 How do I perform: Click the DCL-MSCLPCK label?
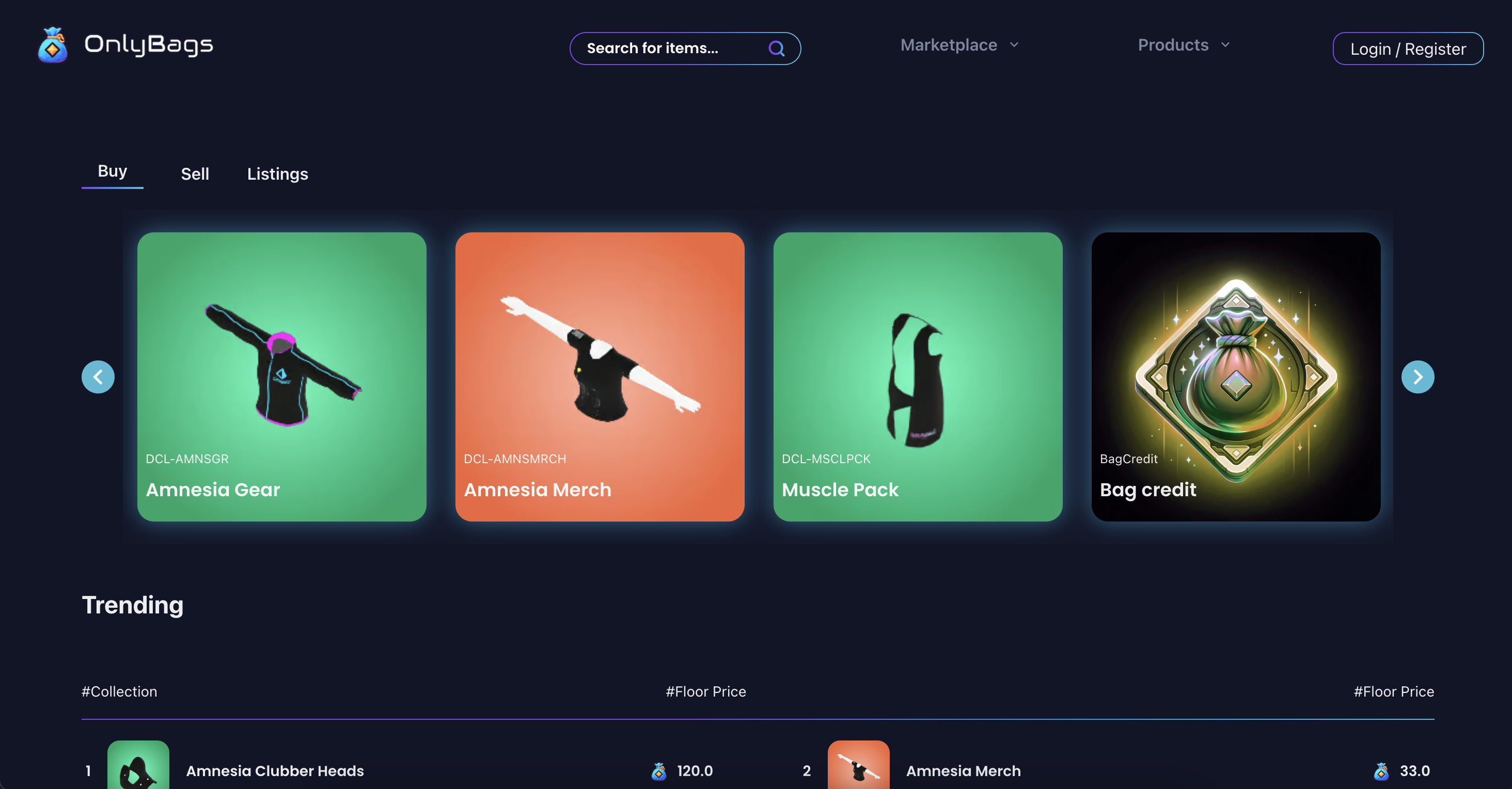(x=826, y=459)
